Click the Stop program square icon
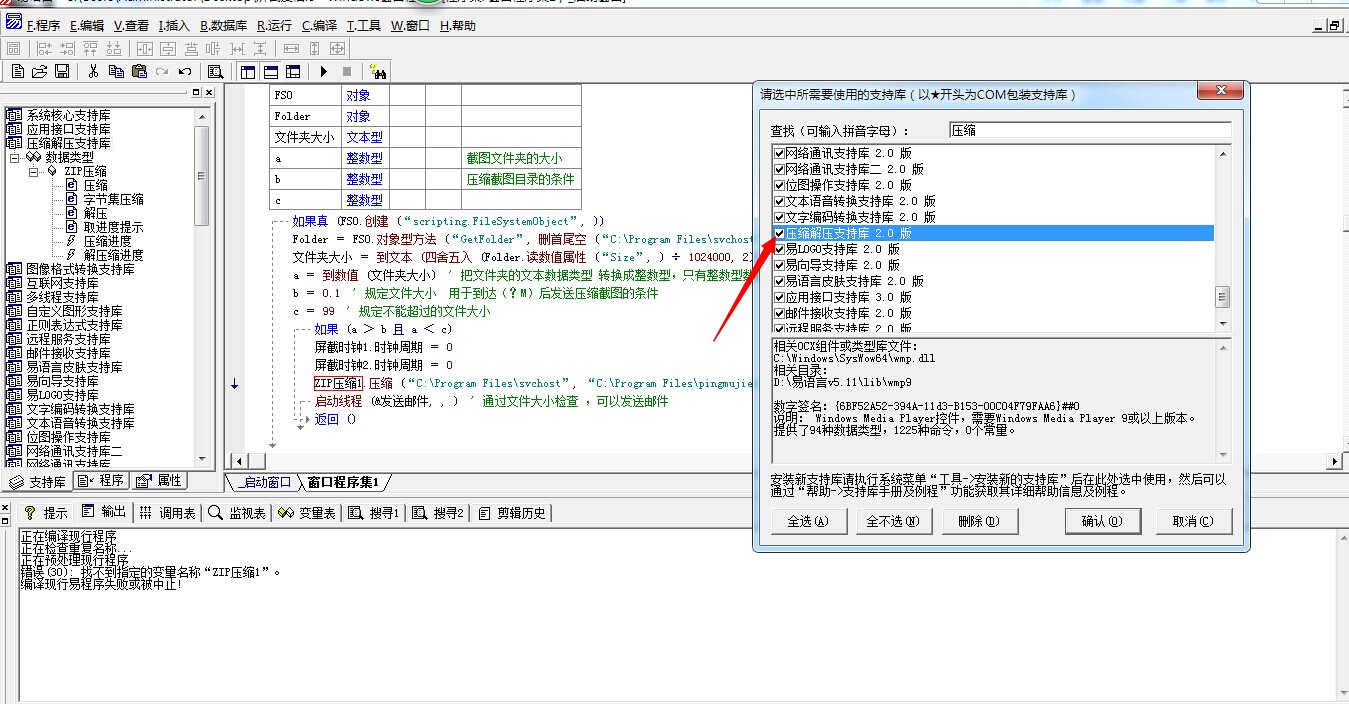Screen dimensions: 1349x704 pos(347,71)
